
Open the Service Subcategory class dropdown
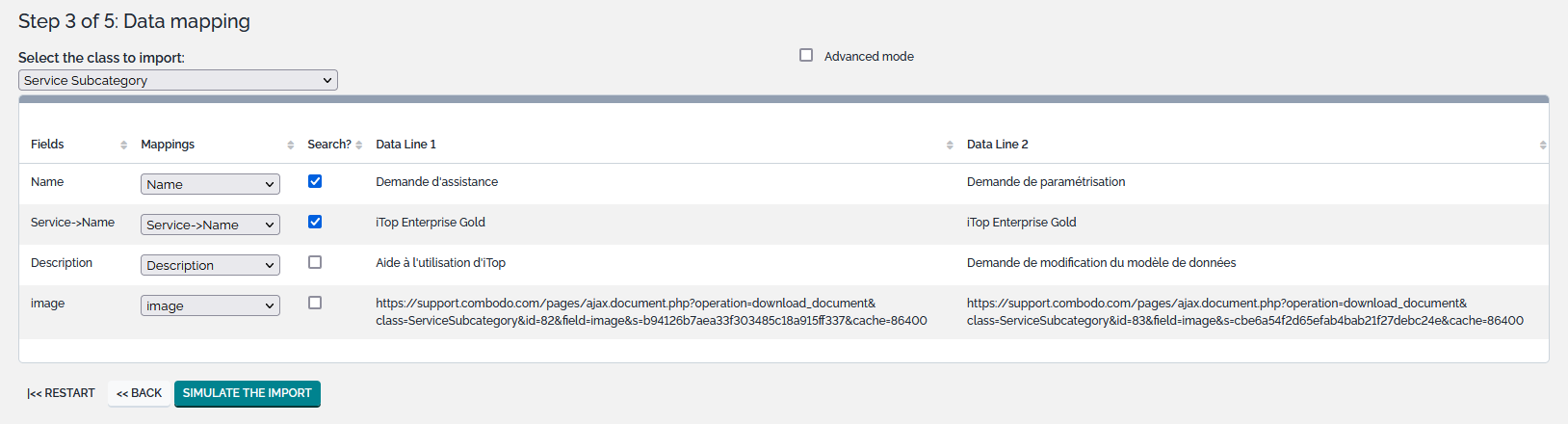(178, 81)
